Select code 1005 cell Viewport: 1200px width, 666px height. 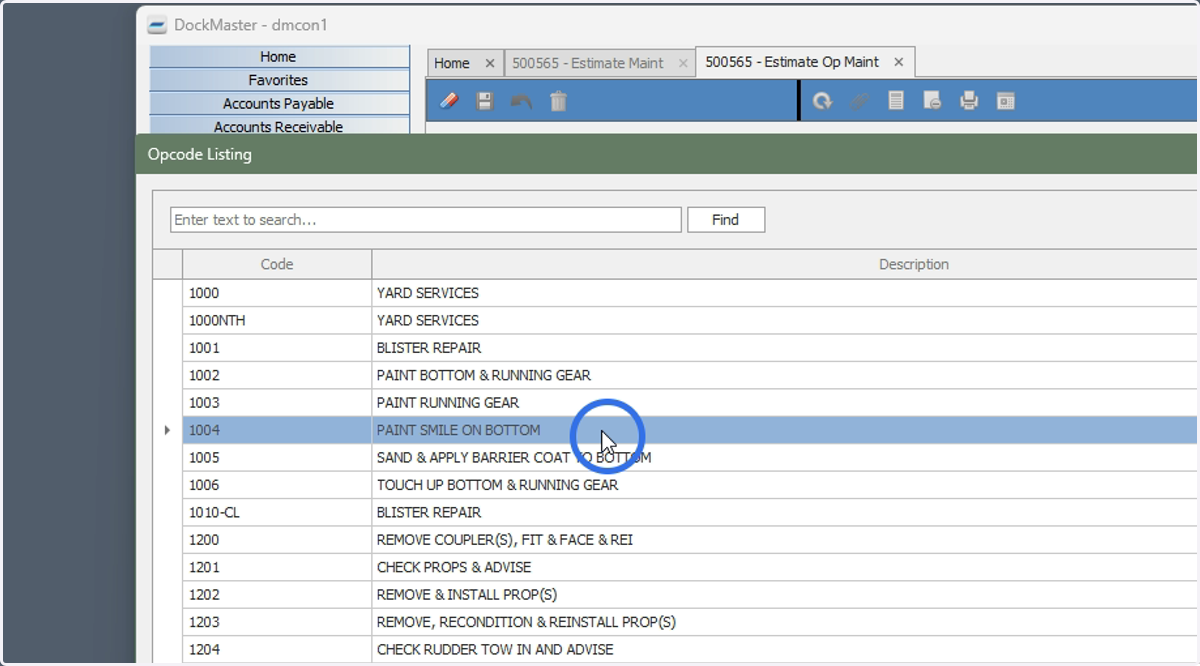[277, 457]
